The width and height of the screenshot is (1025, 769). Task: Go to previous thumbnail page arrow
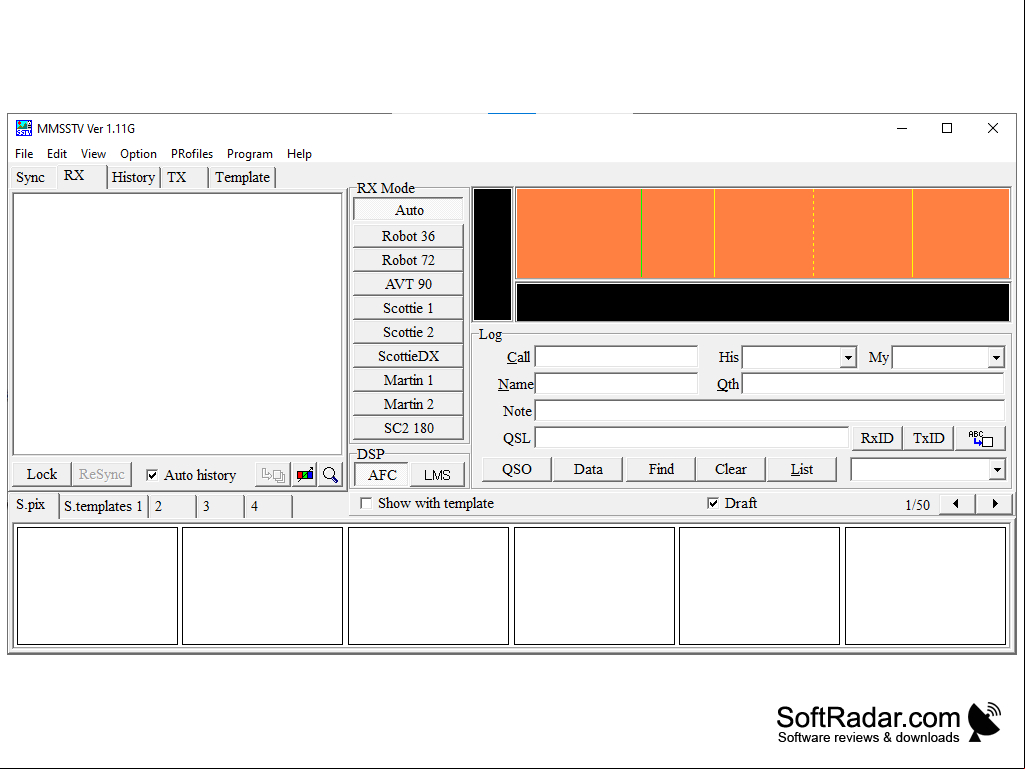(956, 504)
